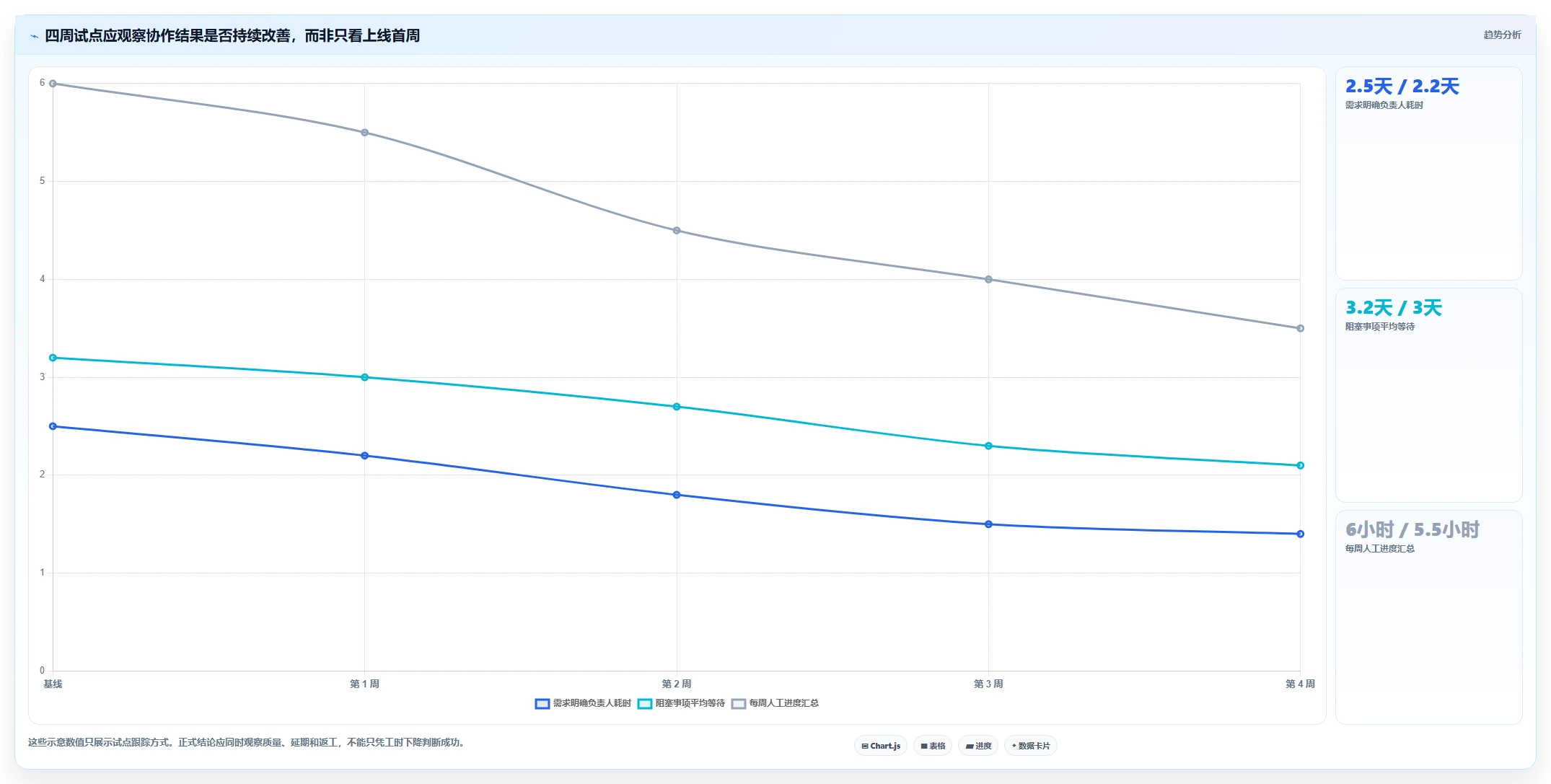Select blue line data point at 基线
This screenshot has width=1551, height=784.
click(53, 426)
